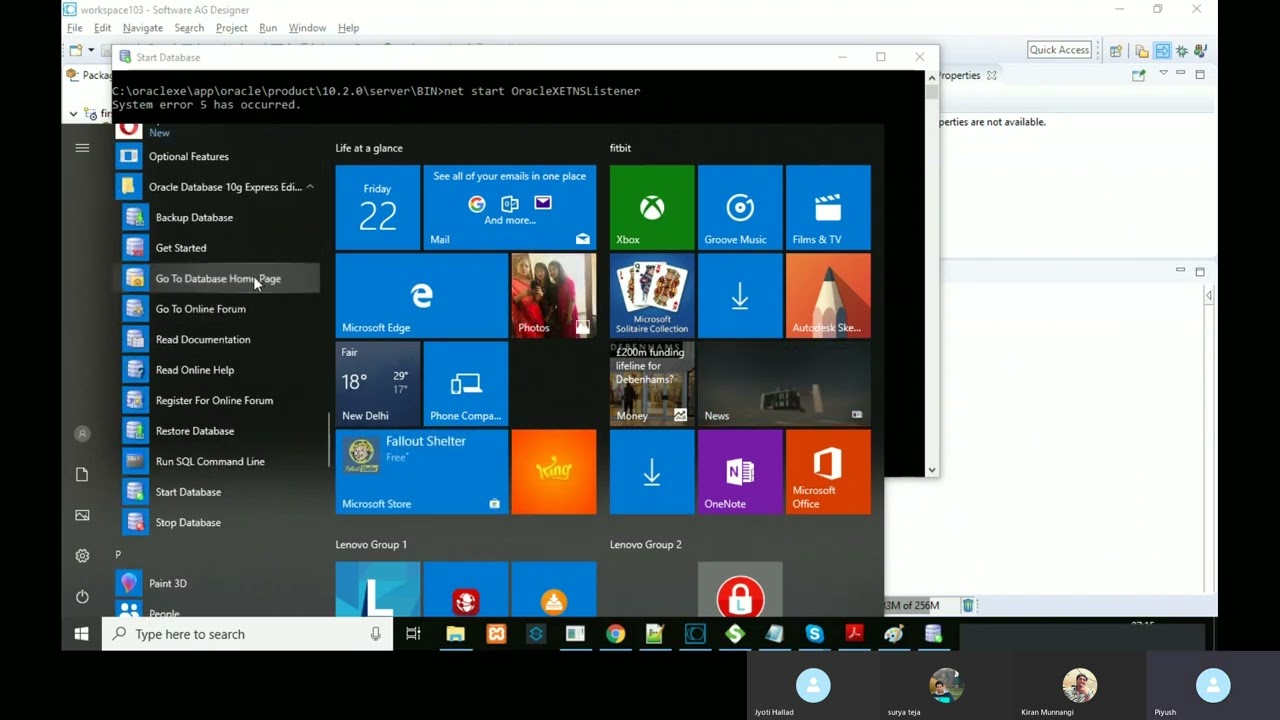
Task: Open the Help menu
Action: tap(348, 28)
